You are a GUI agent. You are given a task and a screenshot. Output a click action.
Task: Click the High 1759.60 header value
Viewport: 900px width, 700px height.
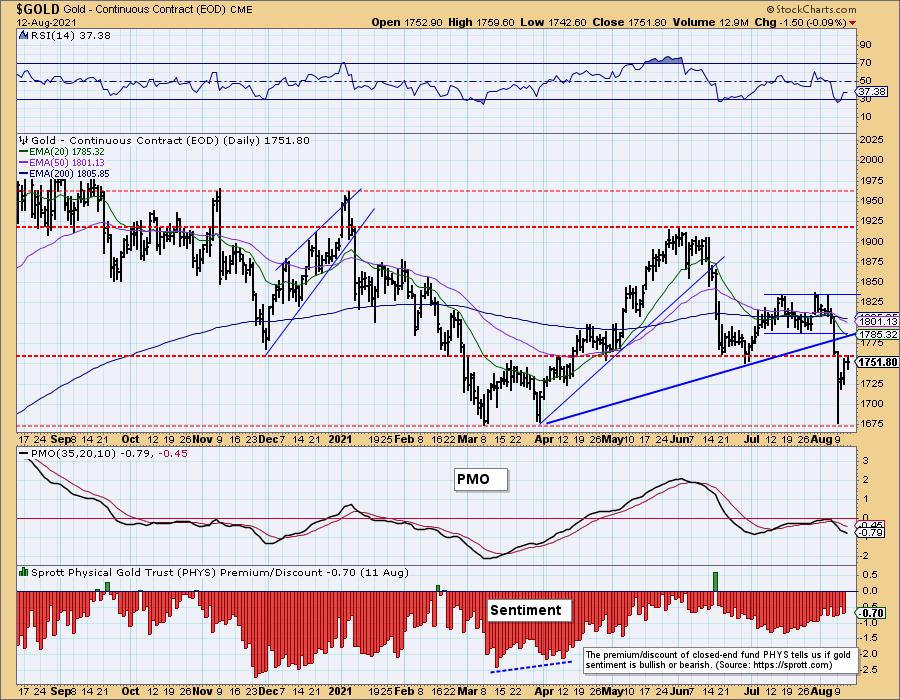click(481, 22)
